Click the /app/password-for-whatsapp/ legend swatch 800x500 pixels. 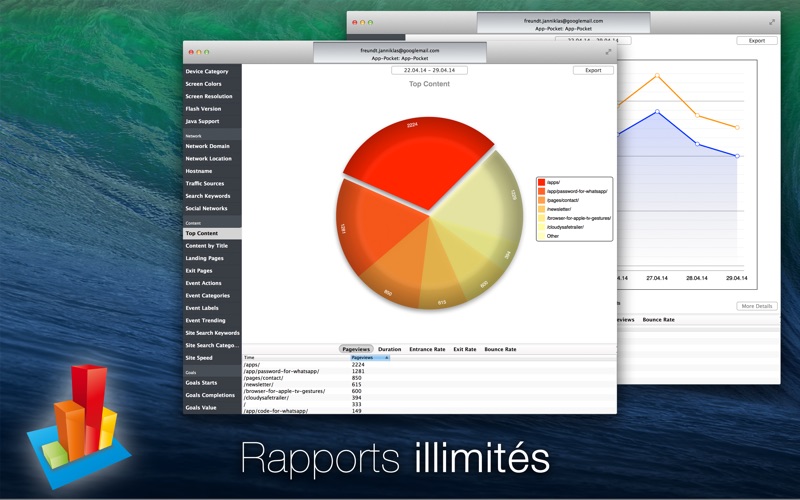[x=541, y=191]
